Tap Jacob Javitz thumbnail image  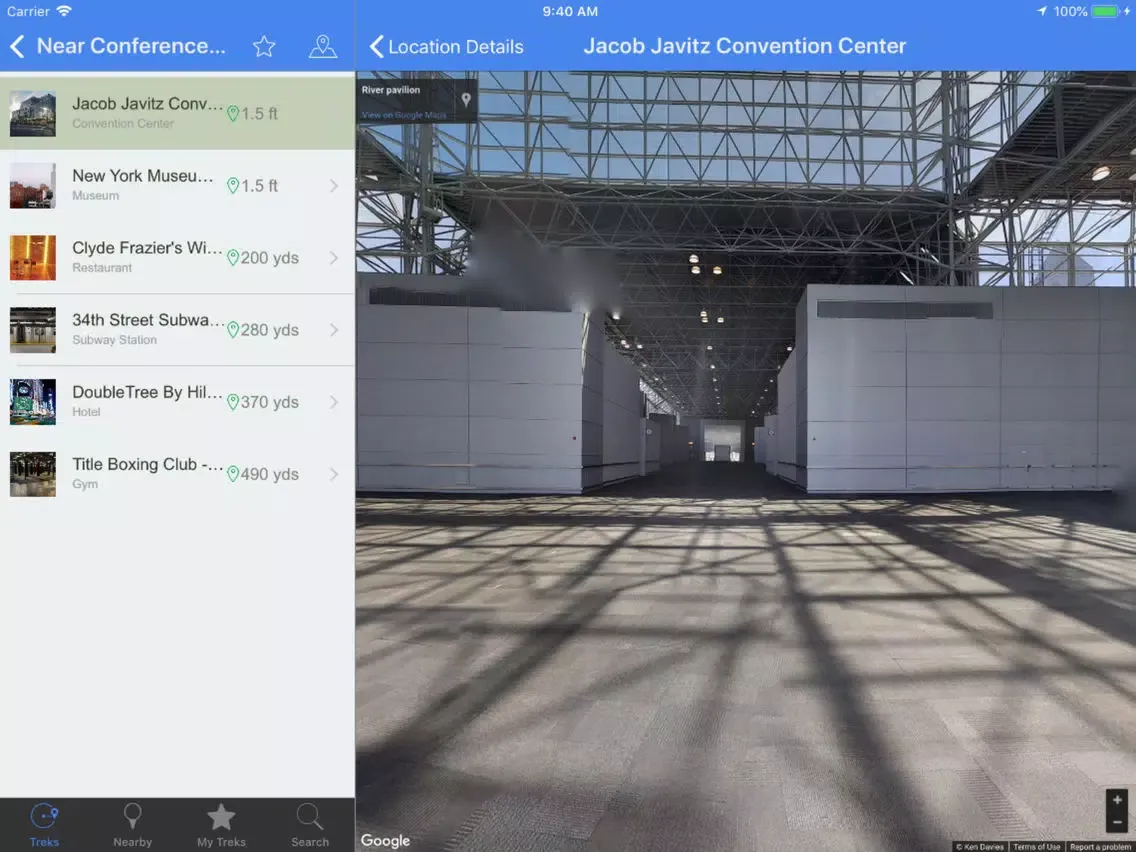coord(33,114)
